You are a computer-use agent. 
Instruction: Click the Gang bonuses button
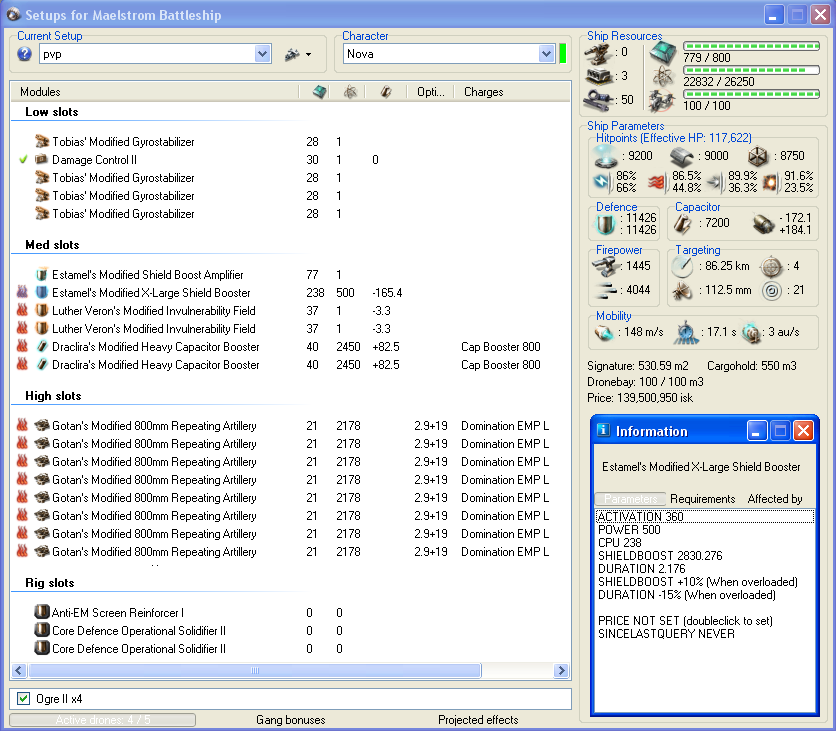pos(290,720)
